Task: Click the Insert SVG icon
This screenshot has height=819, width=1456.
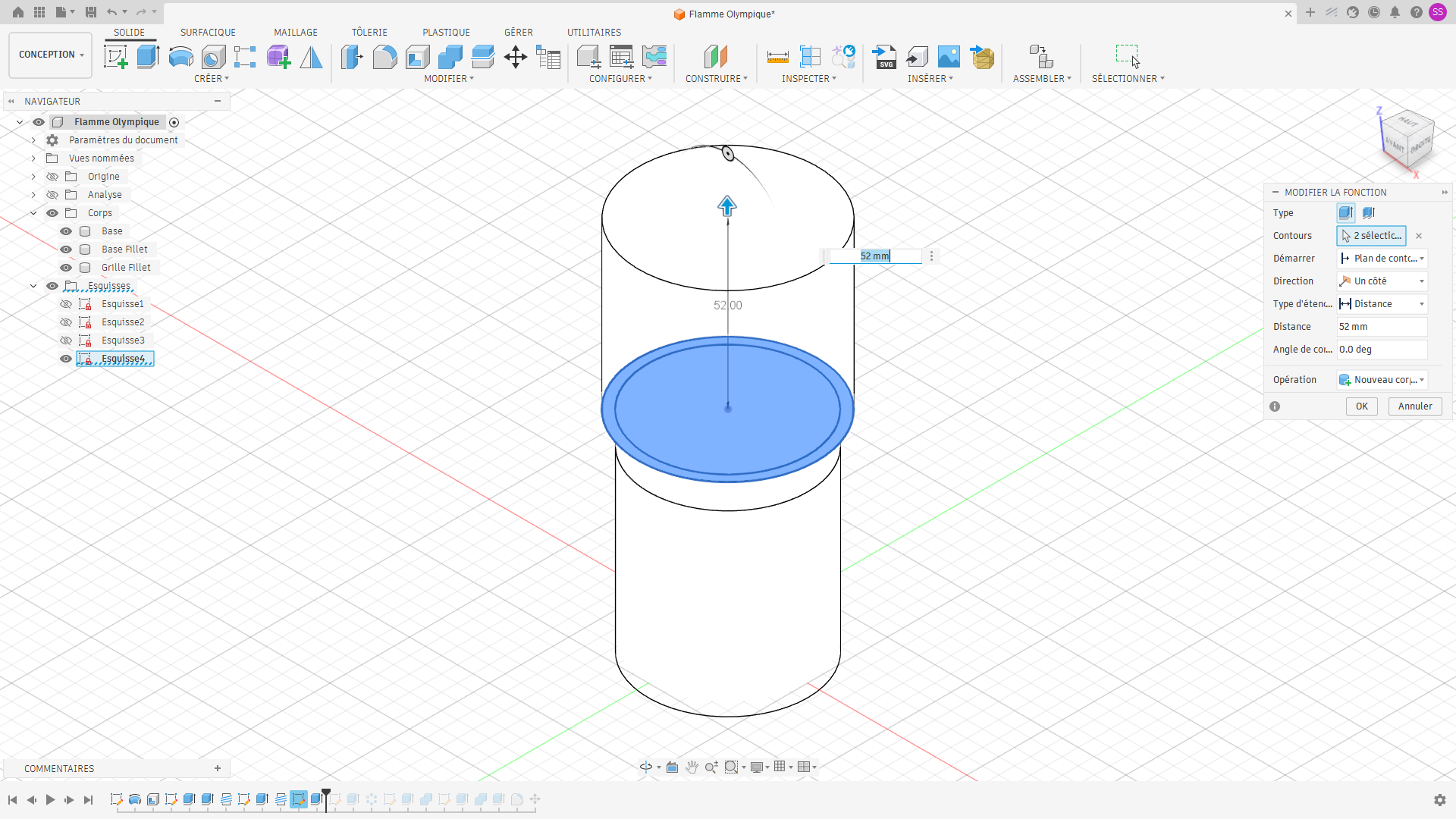Action: pyautogui.click(x=884, y=57)
